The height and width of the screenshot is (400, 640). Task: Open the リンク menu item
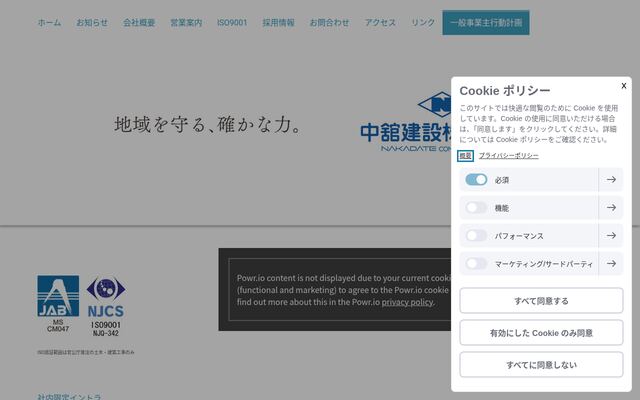(x=423, y=22)
